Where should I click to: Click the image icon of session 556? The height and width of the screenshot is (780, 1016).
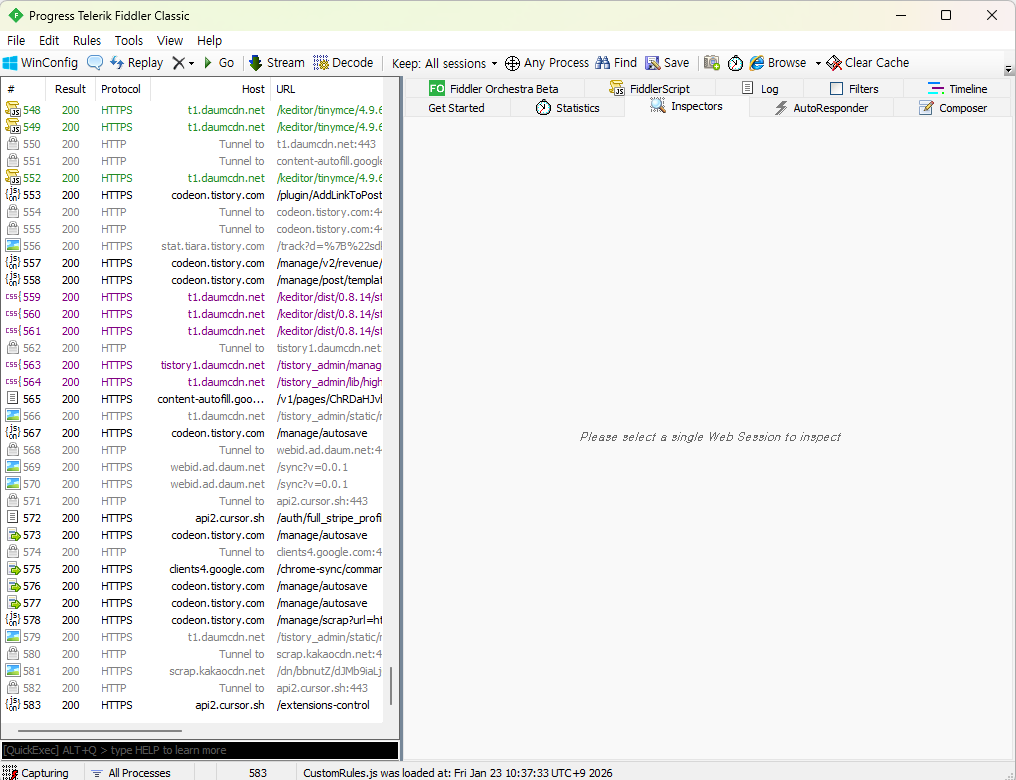[x=13, y=246]
